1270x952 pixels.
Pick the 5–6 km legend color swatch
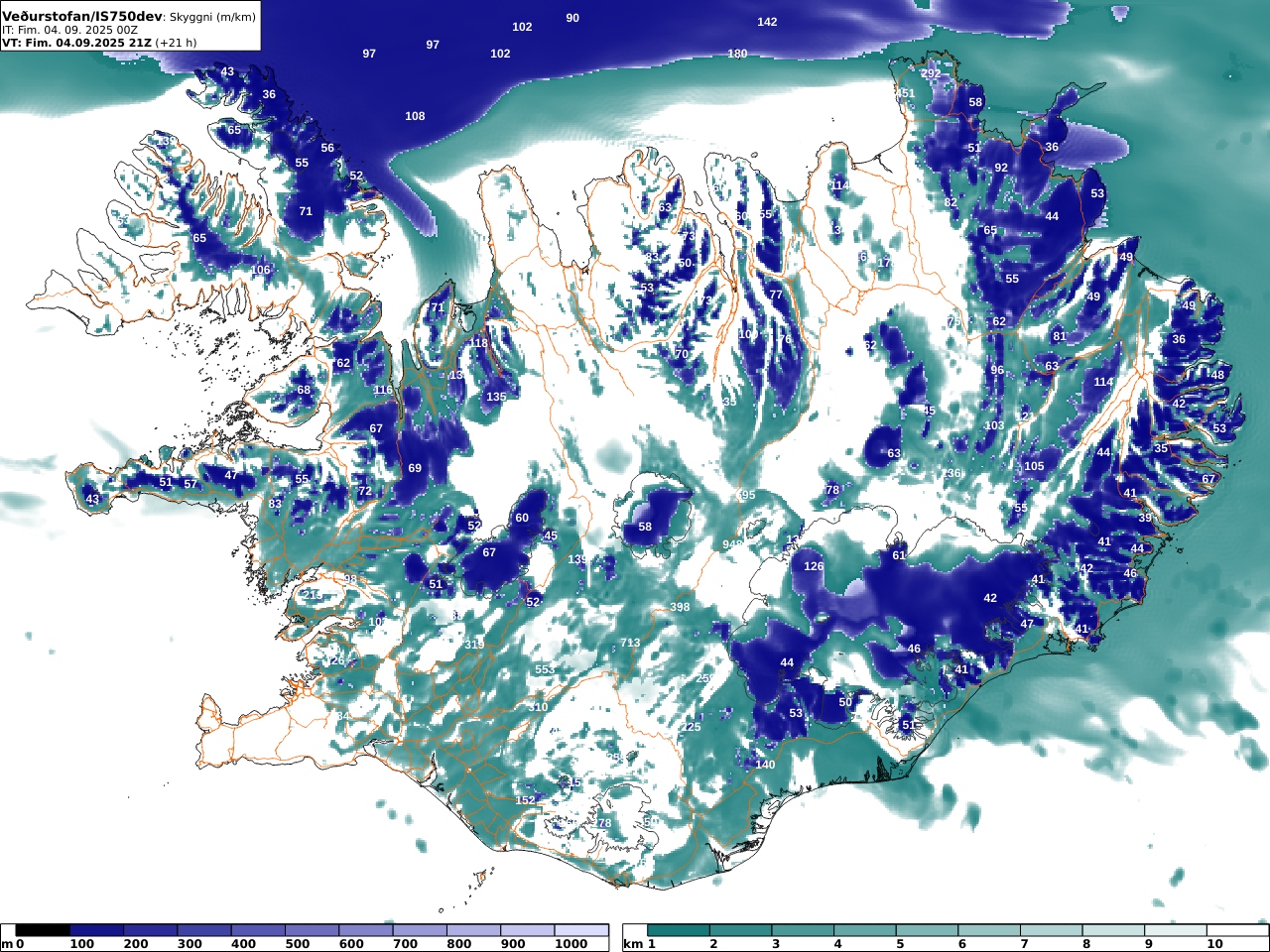coord(927,930)
